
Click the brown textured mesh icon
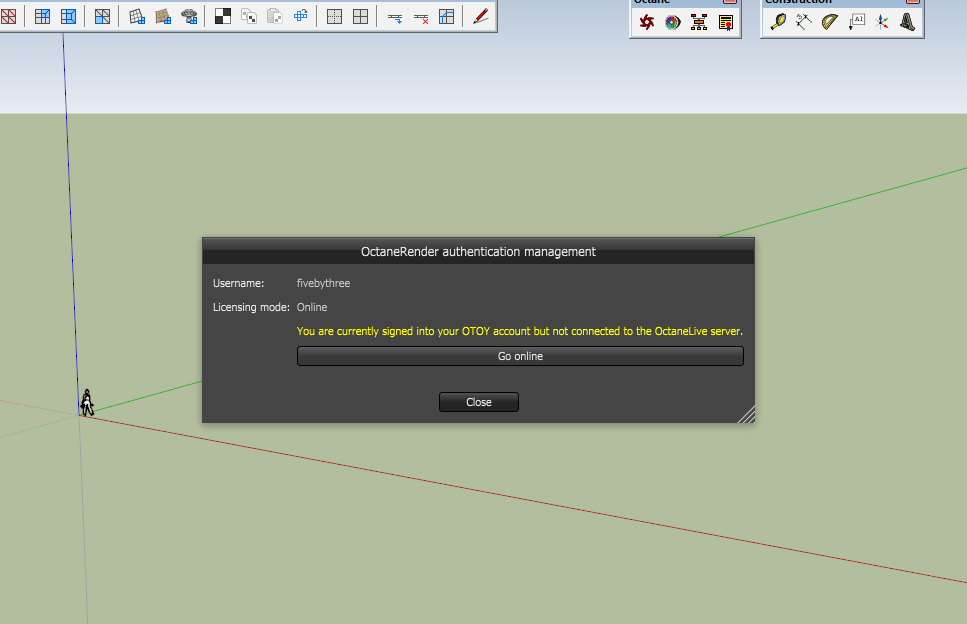[x=163, y=17]
